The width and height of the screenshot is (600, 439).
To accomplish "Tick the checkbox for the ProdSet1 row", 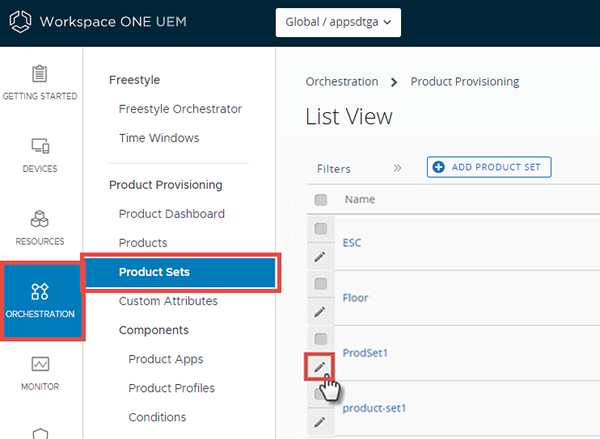I will click(x=321, y=339).
